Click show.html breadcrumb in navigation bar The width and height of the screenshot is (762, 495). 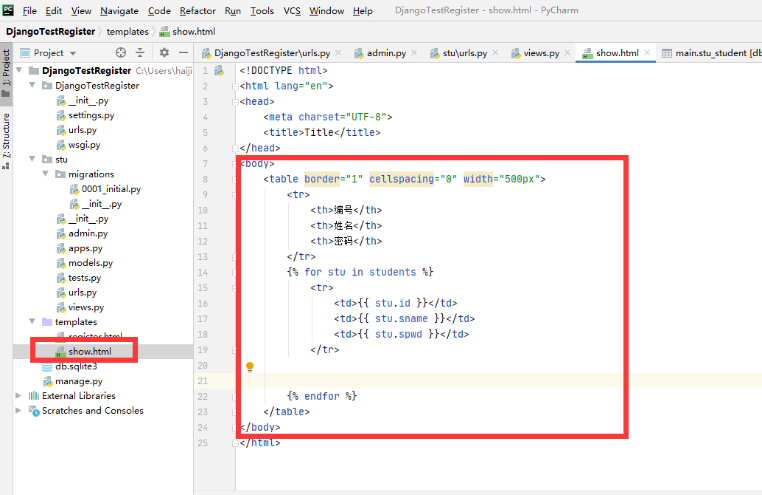[x=188, y=32]
